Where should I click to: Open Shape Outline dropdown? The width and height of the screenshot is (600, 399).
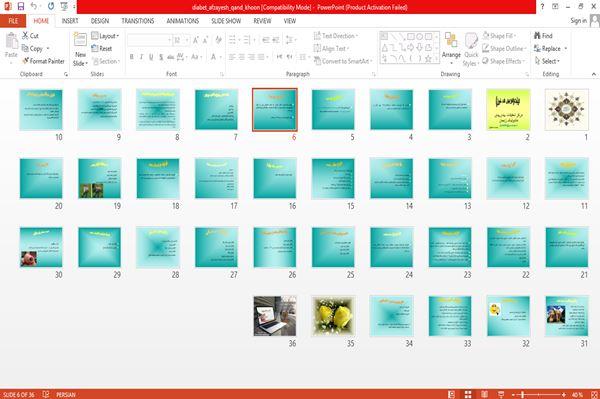pyautogui.click(x=504, y=49)
